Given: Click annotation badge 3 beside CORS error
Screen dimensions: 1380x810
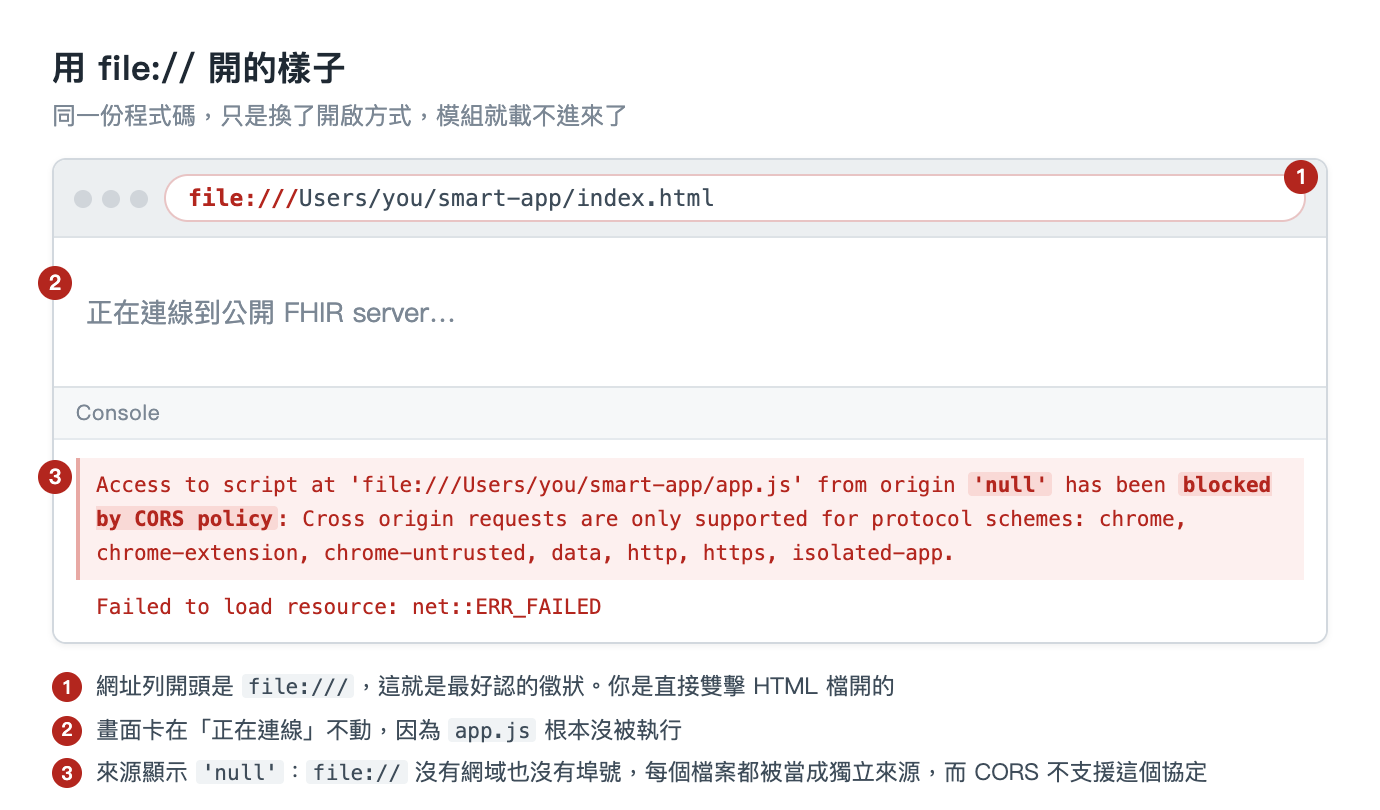Looking at the screenshot, I should click(54, 477).
